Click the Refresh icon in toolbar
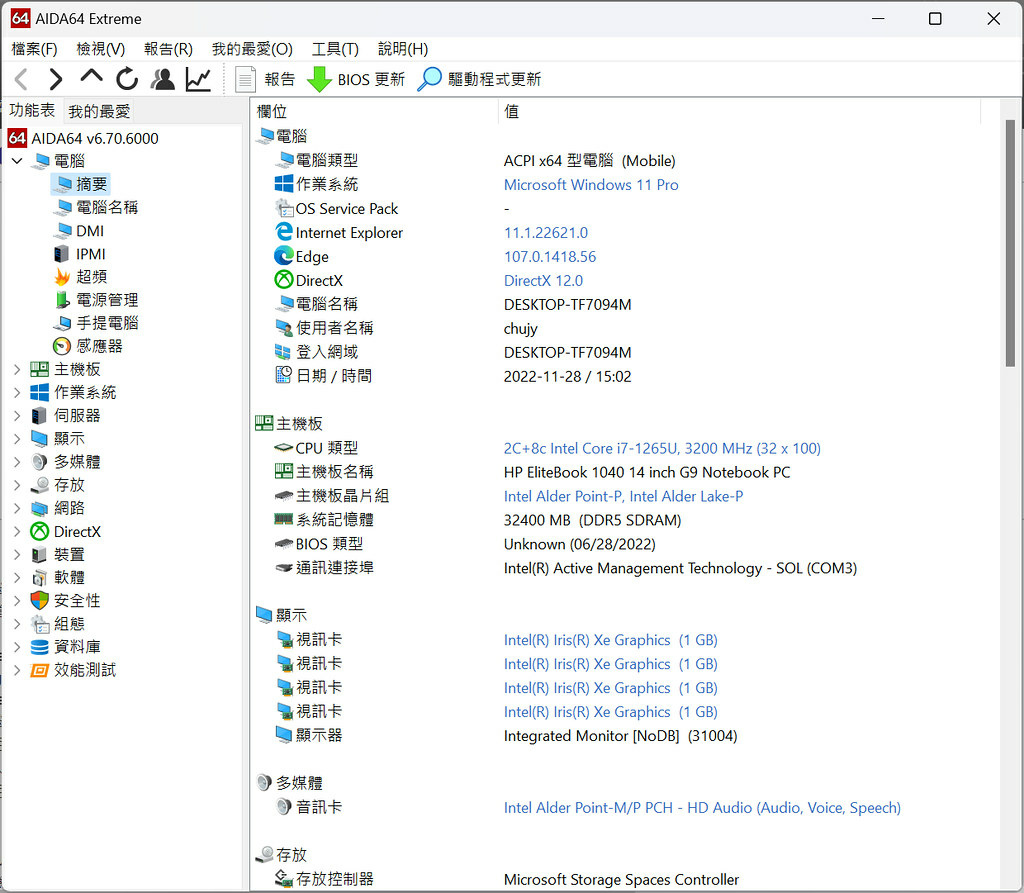Image resolution: width=1024 pixels, height=893 pixels. tap(127, 79)
